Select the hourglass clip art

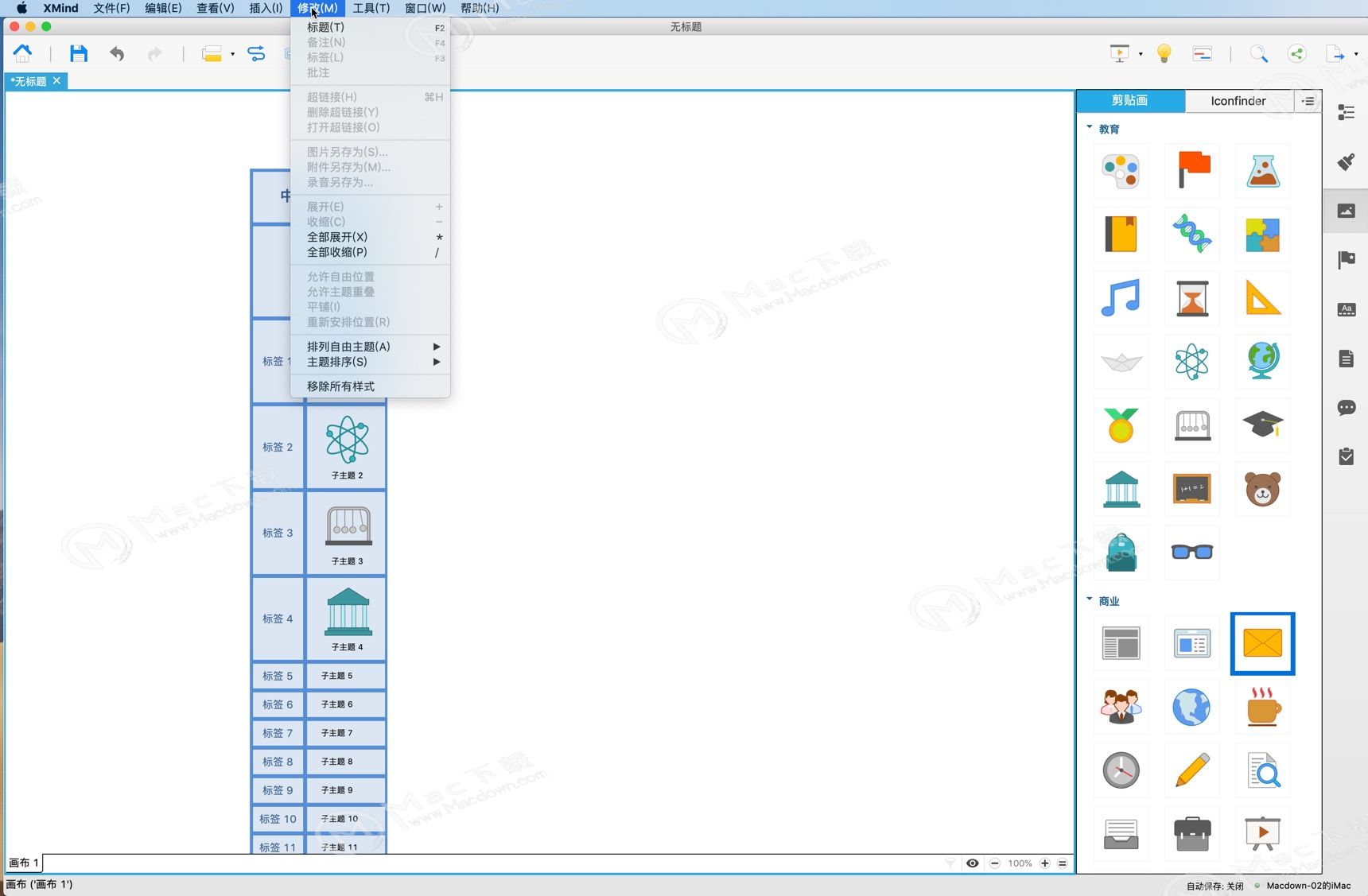[x=1192, y=298]
